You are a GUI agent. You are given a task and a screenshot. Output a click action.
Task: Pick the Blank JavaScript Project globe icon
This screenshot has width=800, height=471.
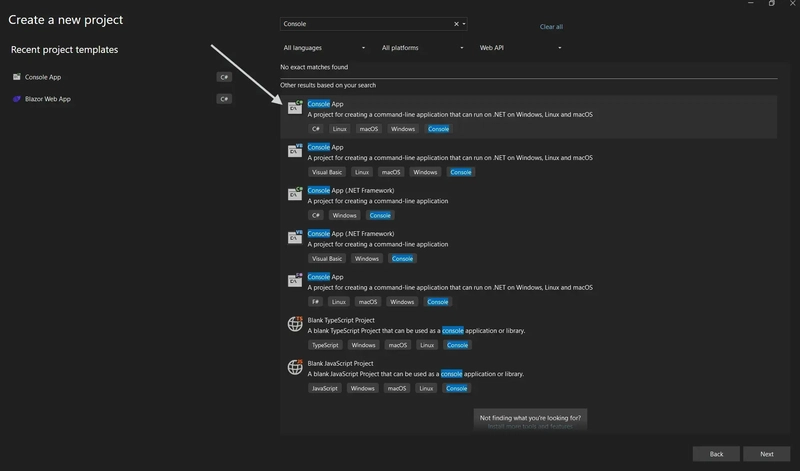coord(295,367)
